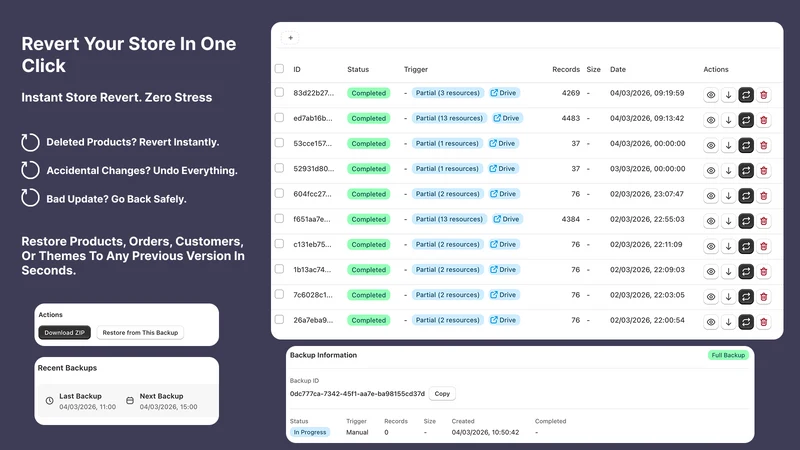Click the 'Partial (3 resources)' tag
Image resolution: width=800 pixels, height=450 pixels.
(447, 93)
